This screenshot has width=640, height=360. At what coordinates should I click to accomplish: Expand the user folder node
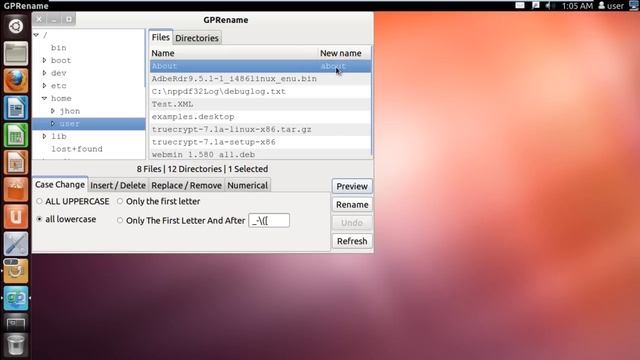coord(53,123)
